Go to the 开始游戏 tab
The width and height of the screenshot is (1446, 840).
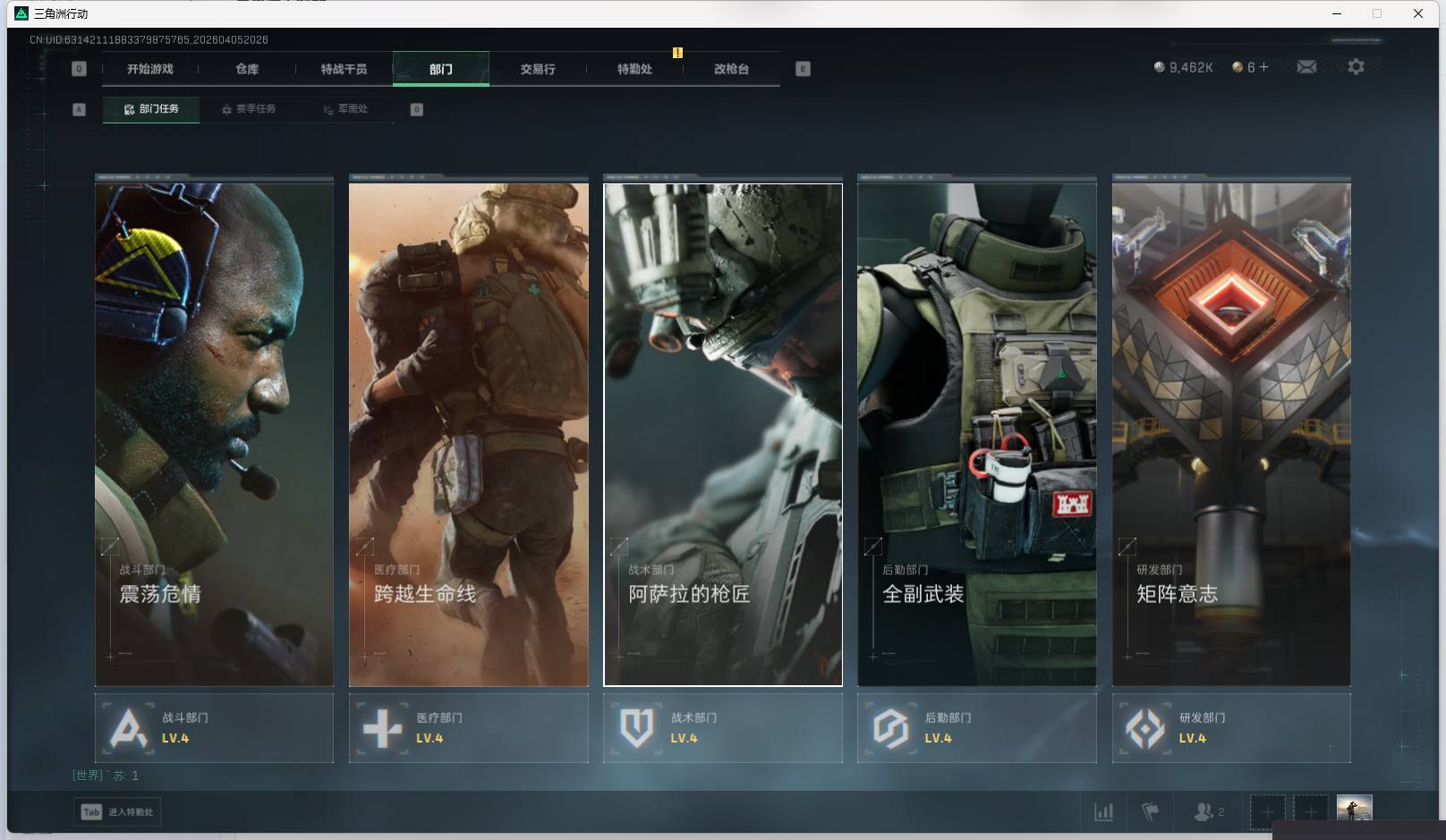click(x=150, y=69)
